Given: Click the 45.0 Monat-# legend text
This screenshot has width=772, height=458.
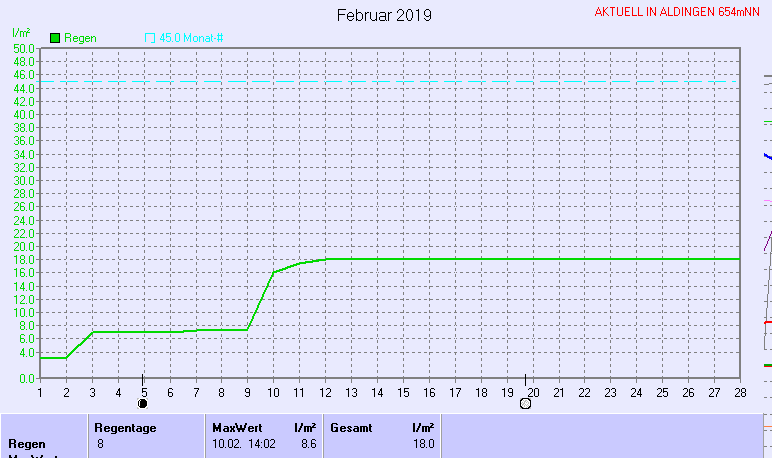Looking at the screenshot, I should [193, 38].
